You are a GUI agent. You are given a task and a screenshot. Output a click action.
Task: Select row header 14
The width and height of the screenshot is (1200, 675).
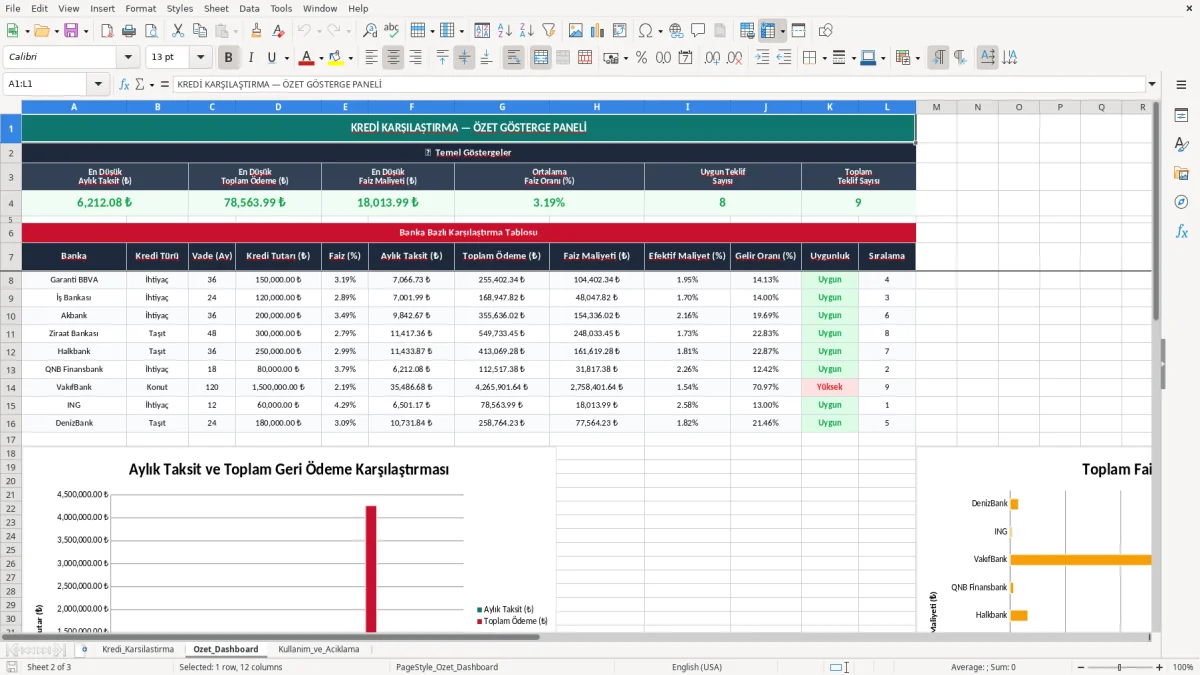coord(11,387)
